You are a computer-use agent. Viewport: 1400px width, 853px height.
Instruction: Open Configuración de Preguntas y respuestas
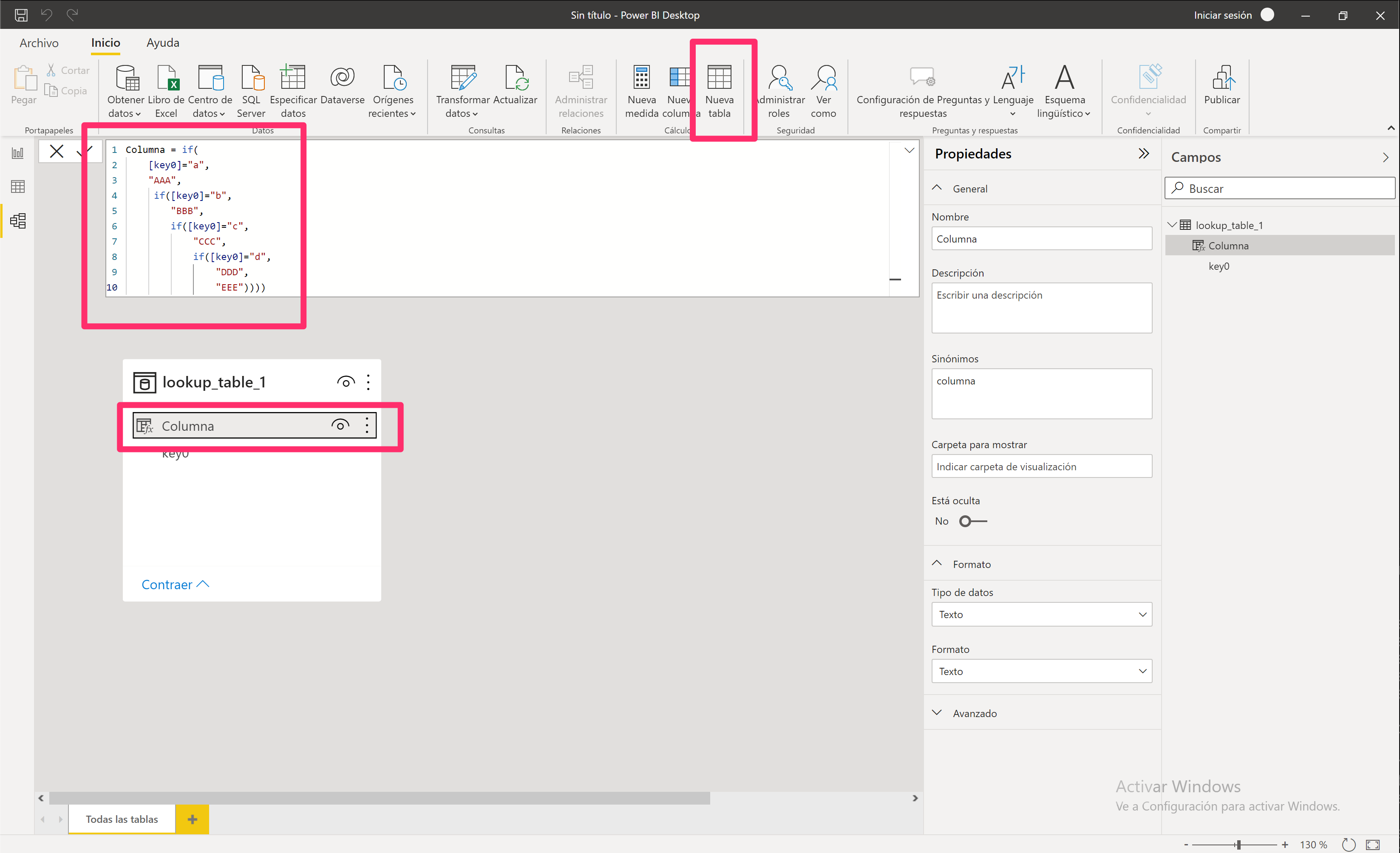click(923, 91)
